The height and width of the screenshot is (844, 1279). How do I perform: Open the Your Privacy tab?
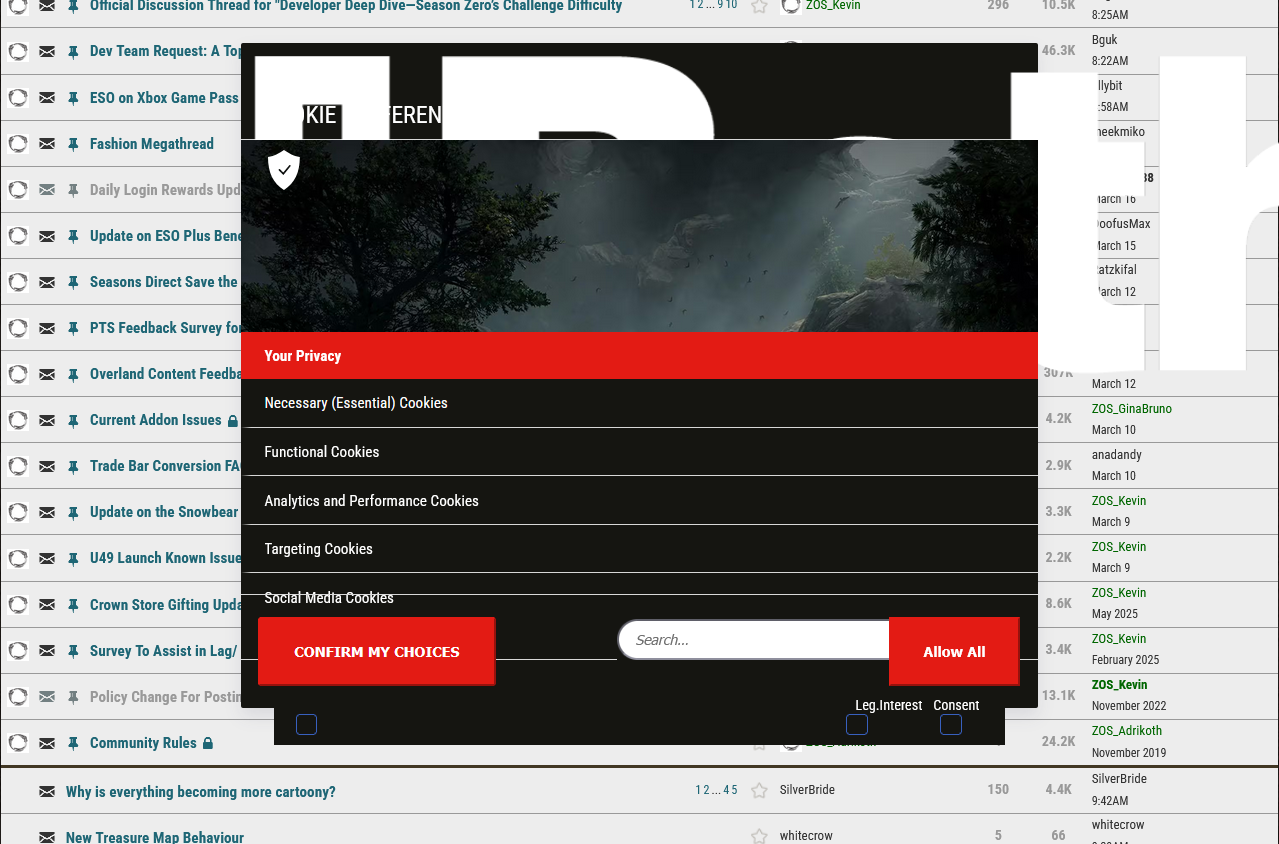click(x=639, y=356)
